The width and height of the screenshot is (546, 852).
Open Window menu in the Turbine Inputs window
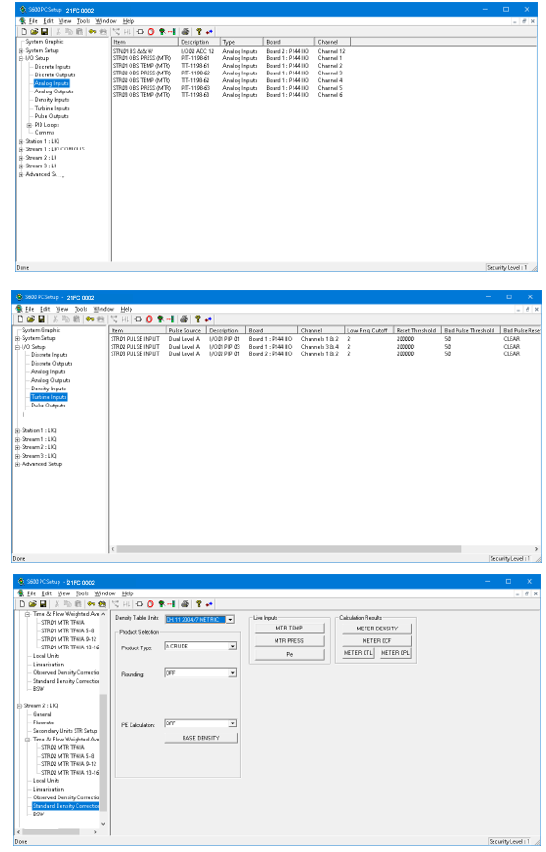pos(103,309)
